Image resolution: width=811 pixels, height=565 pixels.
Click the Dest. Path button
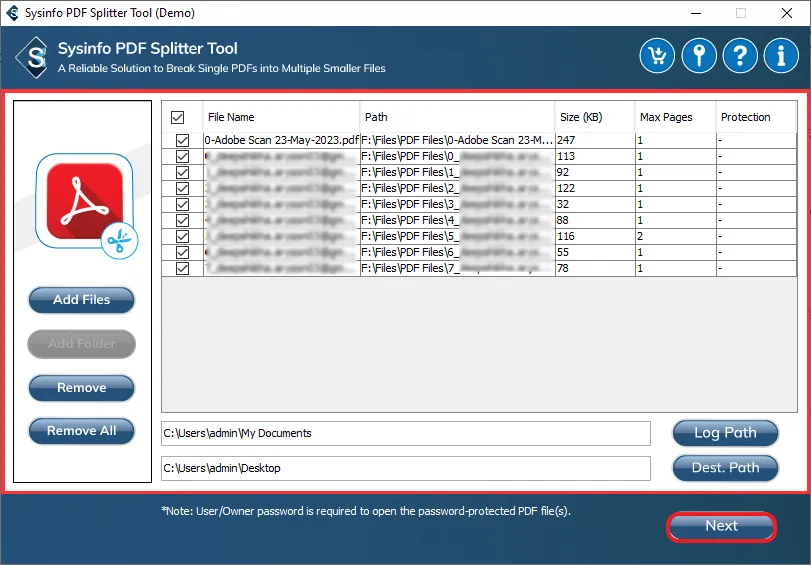pyautogui.click(x=725, y=468)
